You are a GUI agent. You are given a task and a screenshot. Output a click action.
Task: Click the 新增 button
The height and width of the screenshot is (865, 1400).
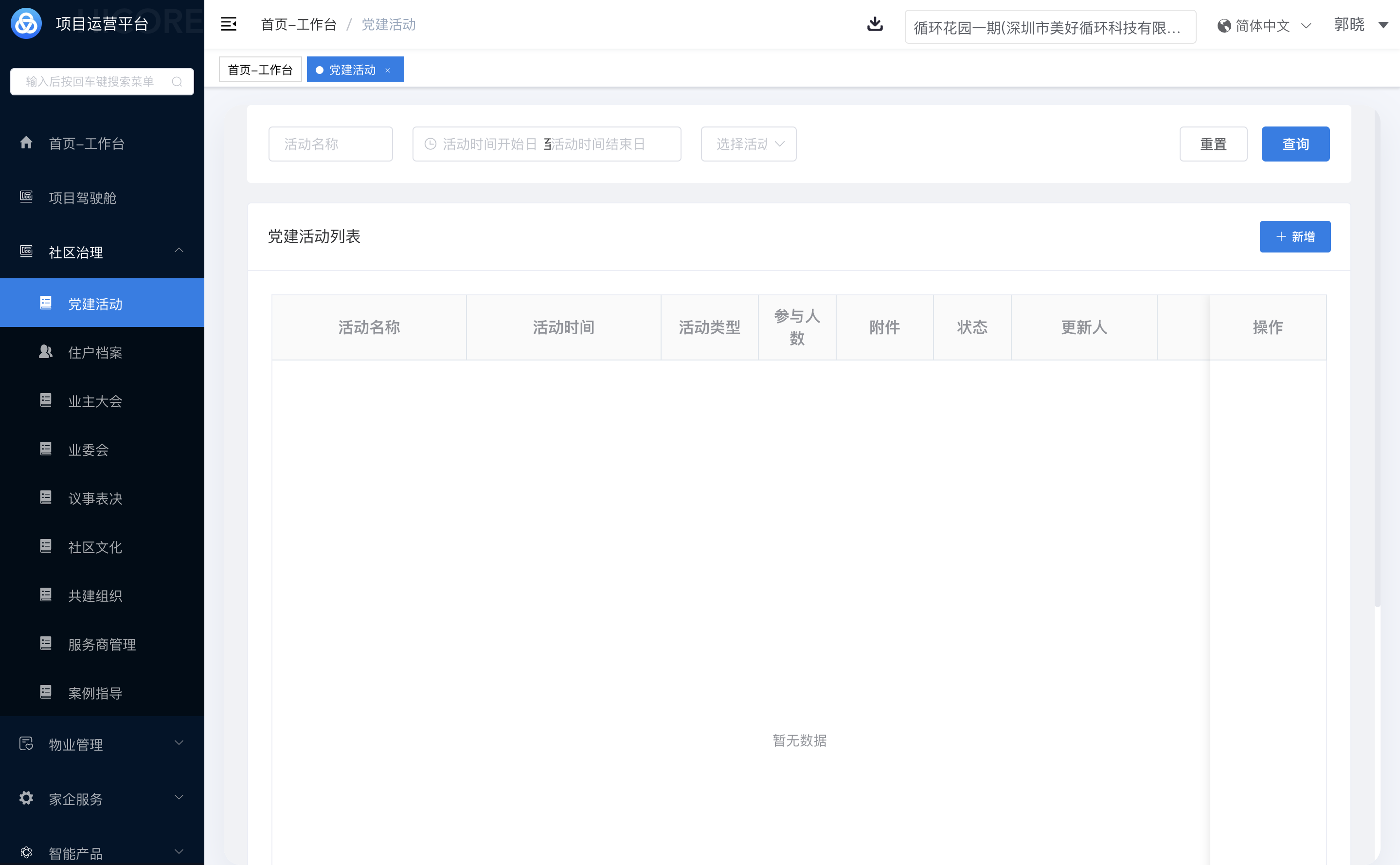click(1294, 236)
